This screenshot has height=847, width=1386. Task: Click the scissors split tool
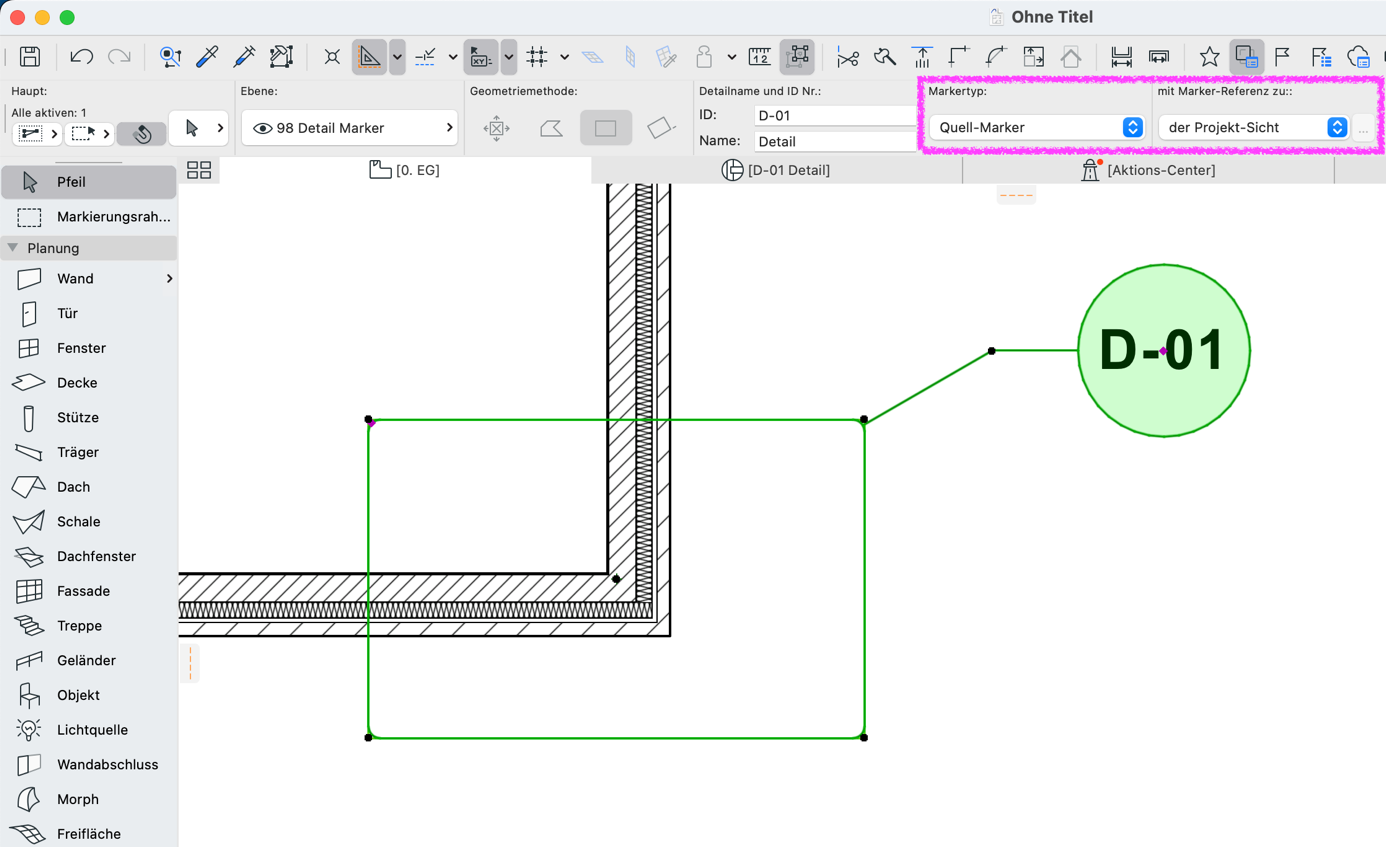point(848,57)
